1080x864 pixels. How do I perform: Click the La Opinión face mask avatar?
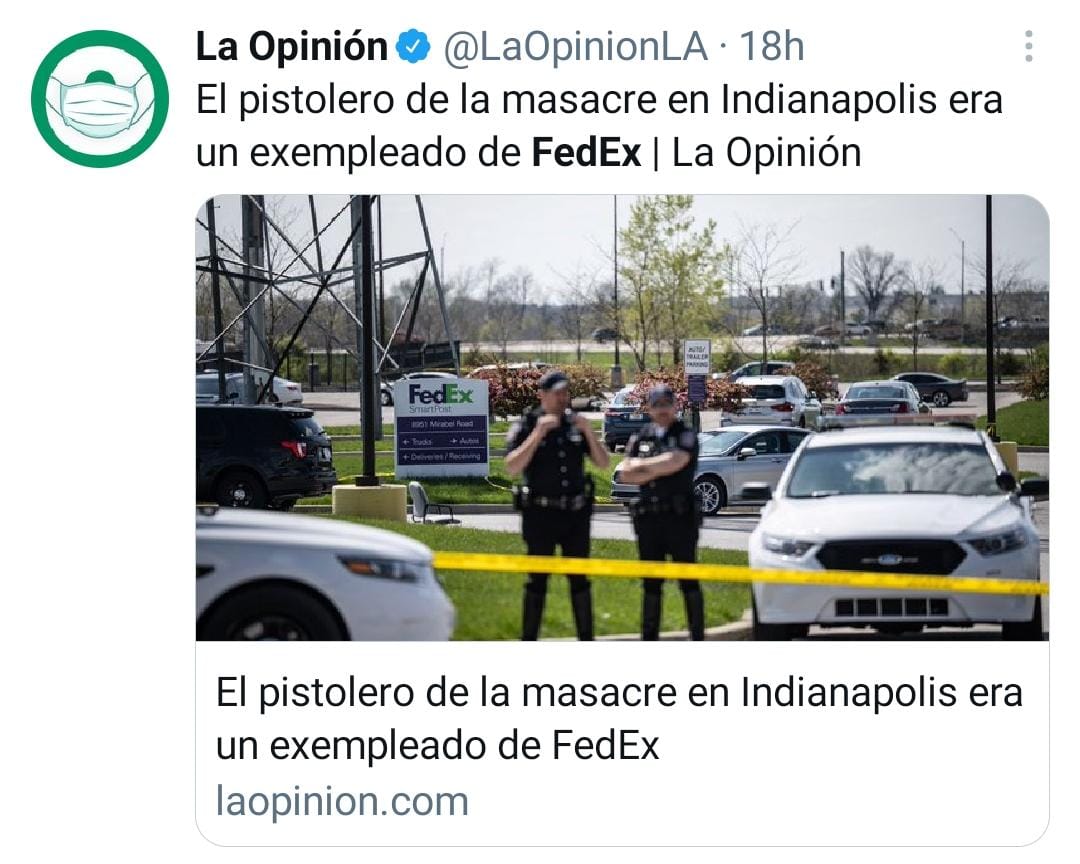(x=100, y=99)
